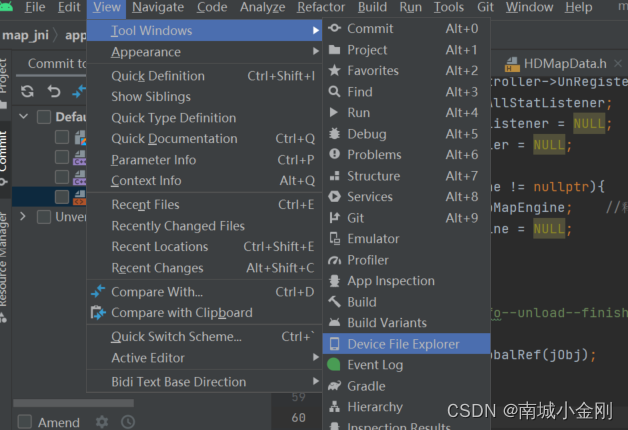Open the Tools menu
Image resolution: width=628 pixels, height=430 pixels.
tap(449, 7)
